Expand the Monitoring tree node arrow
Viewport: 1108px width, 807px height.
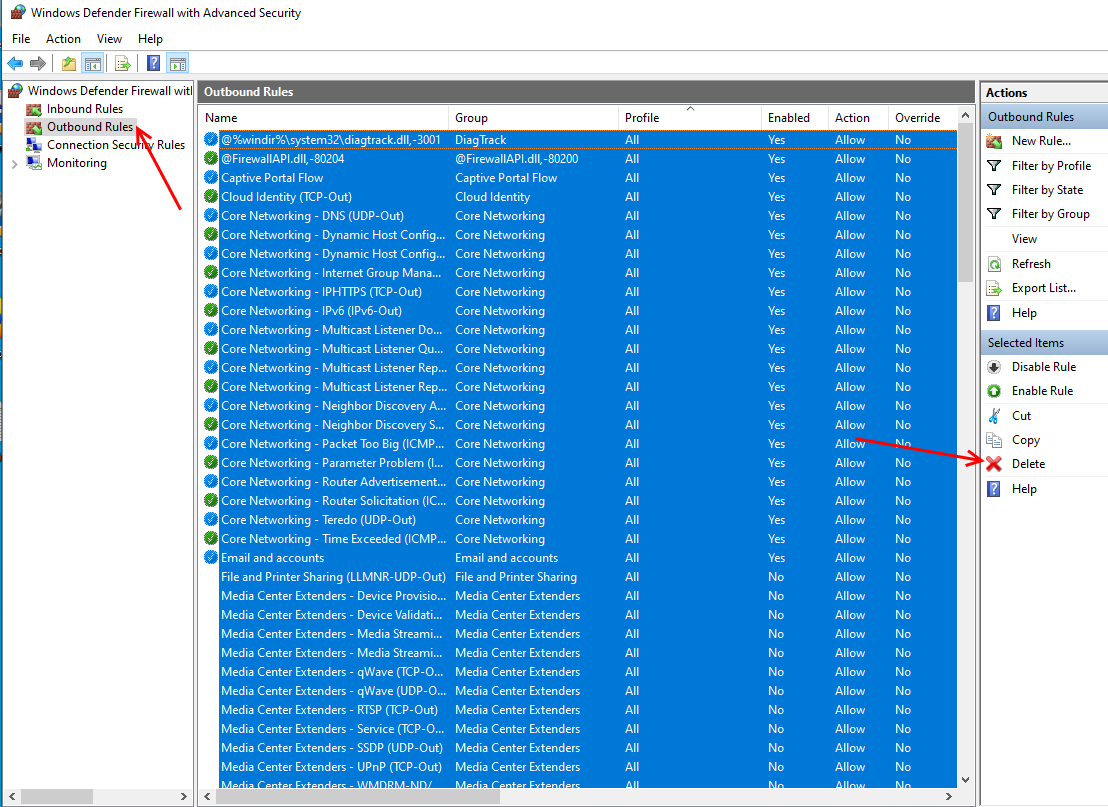(14, 163)
